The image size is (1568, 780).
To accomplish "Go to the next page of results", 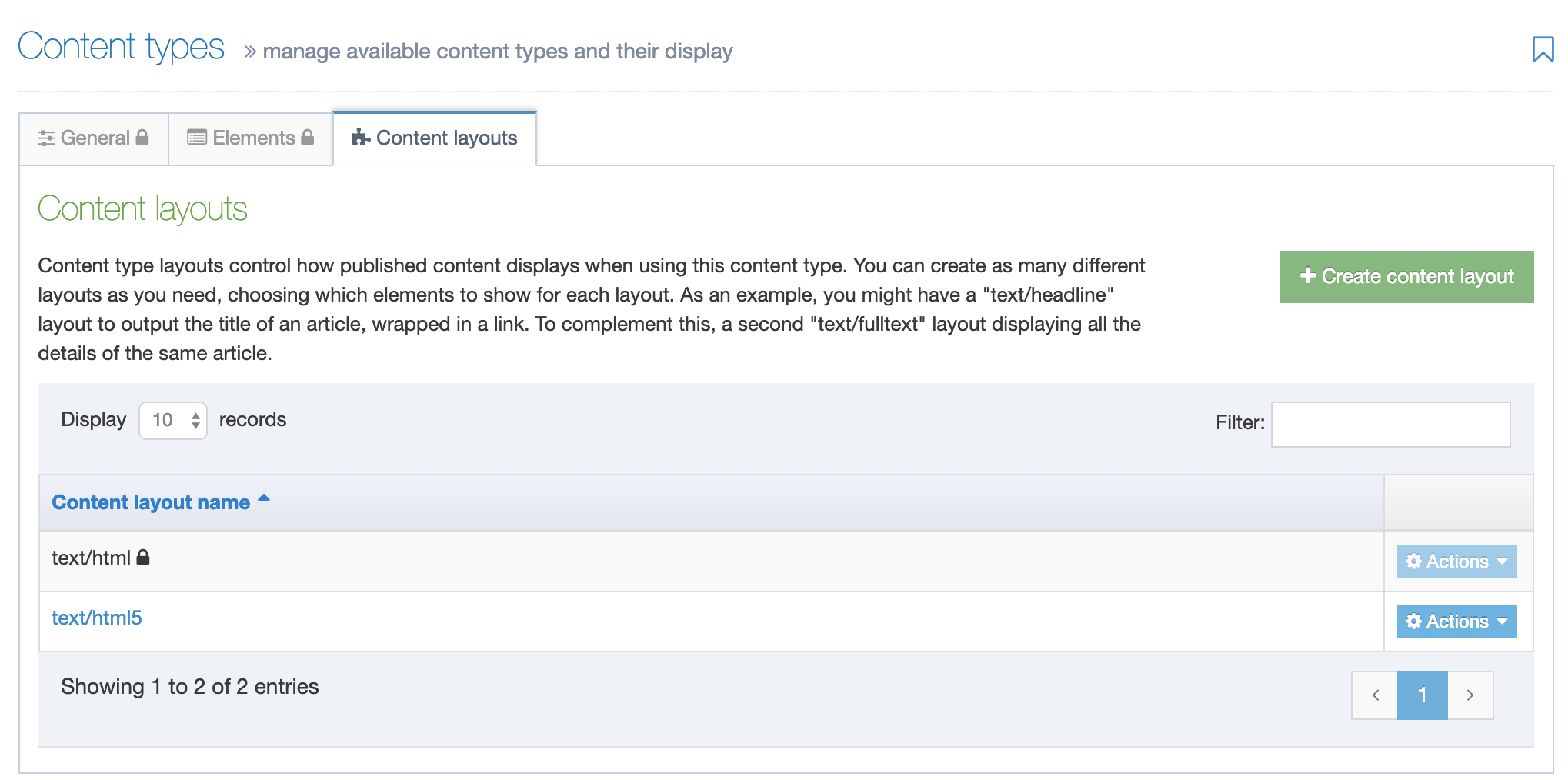I will coord(1470,695).
